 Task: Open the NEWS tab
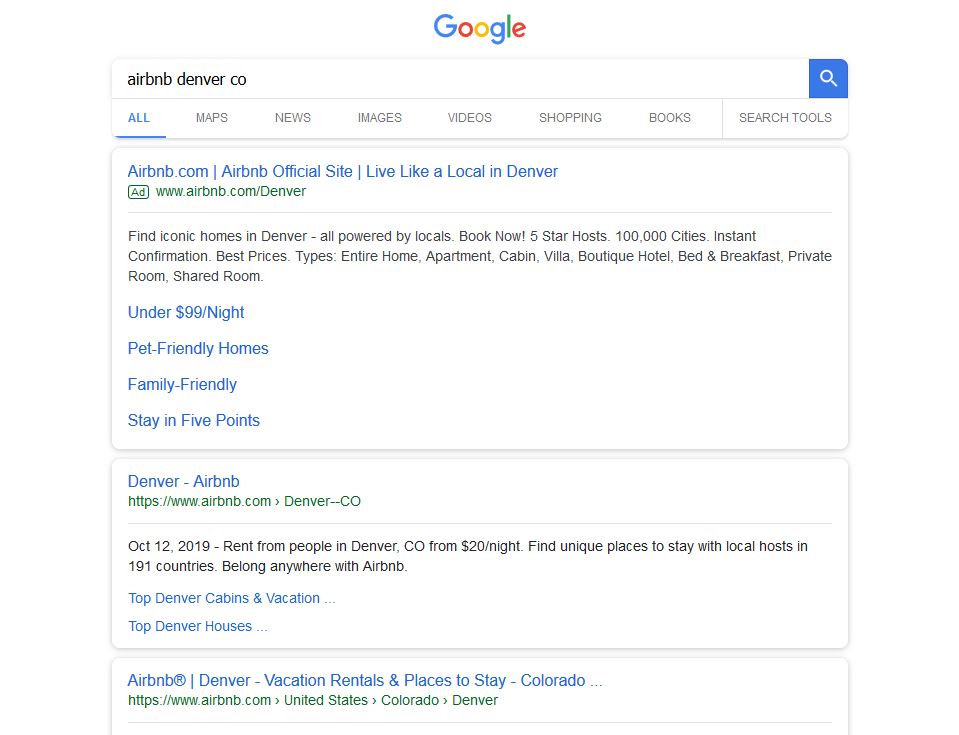click(x=292, y=118)
